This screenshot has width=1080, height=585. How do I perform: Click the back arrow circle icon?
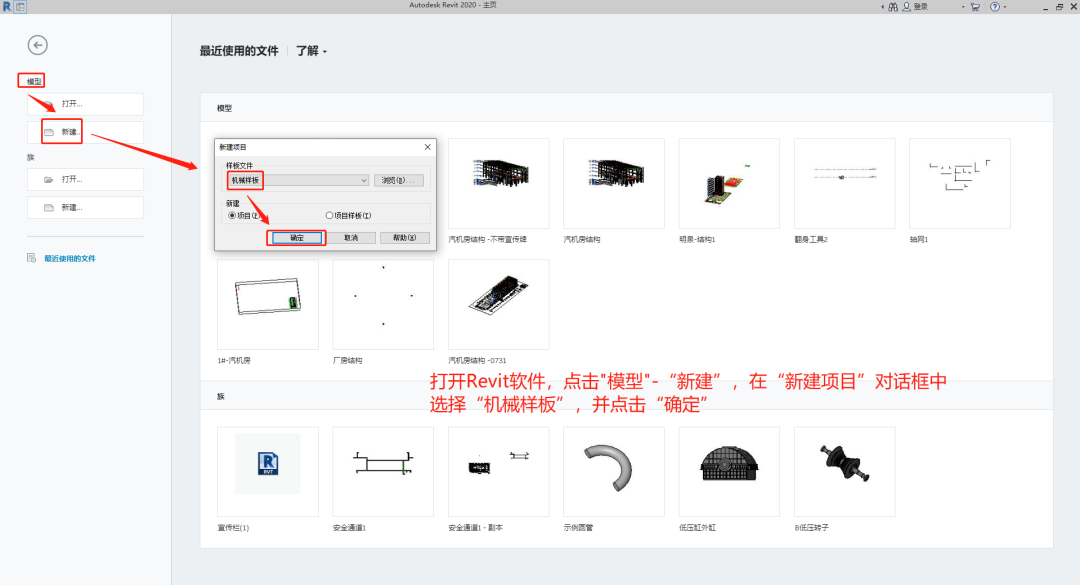pyautogui.click(x=37, y=45)
